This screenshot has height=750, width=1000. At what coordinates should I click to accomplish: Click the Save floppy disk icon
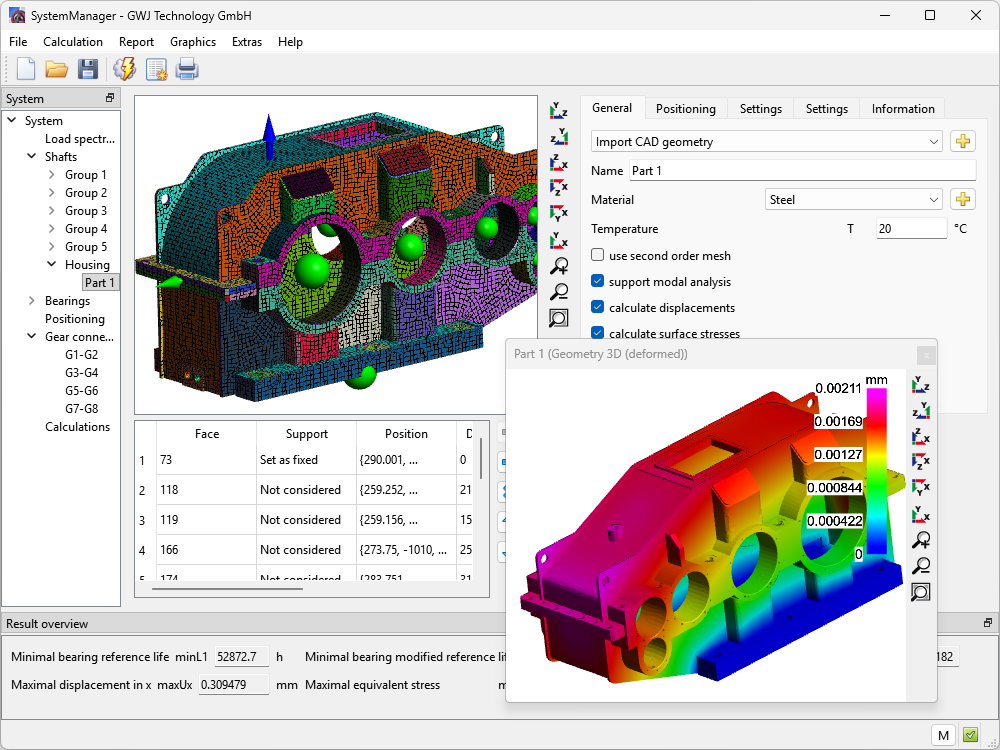(88, 69)
